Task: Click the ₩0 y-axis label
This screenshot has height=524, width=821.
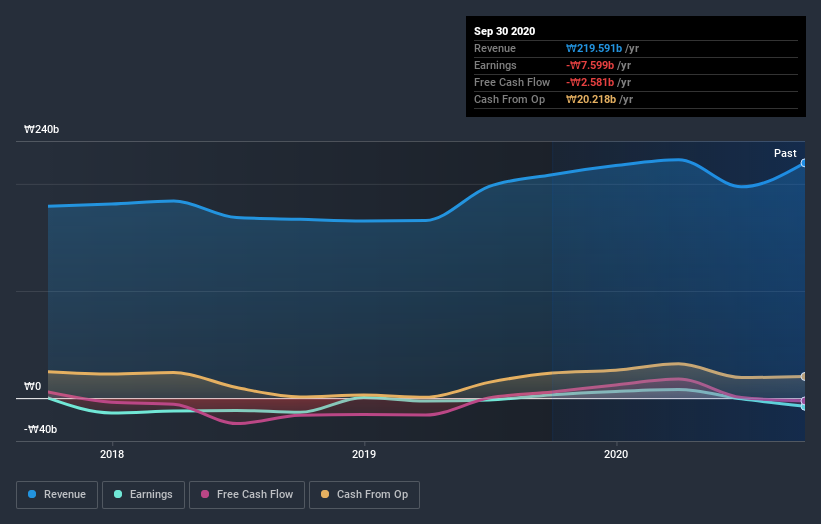Action: tap(32, 386)
